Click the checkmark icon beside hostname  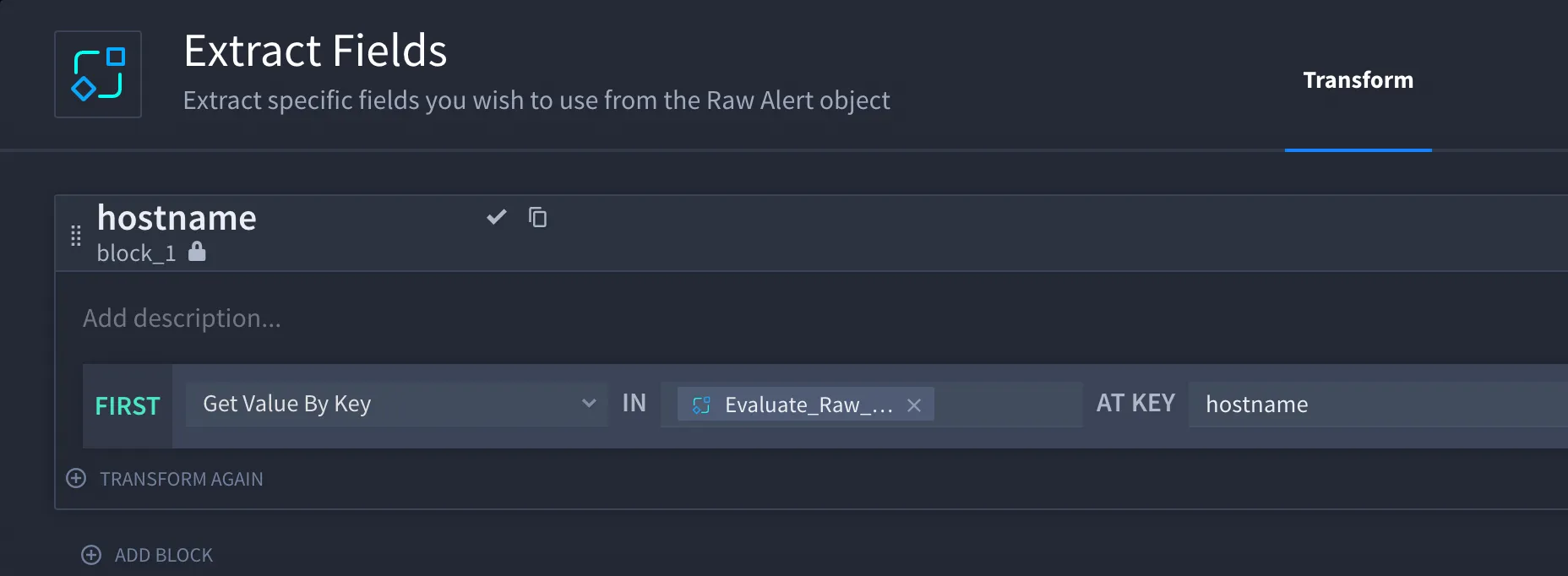(497, 217)
